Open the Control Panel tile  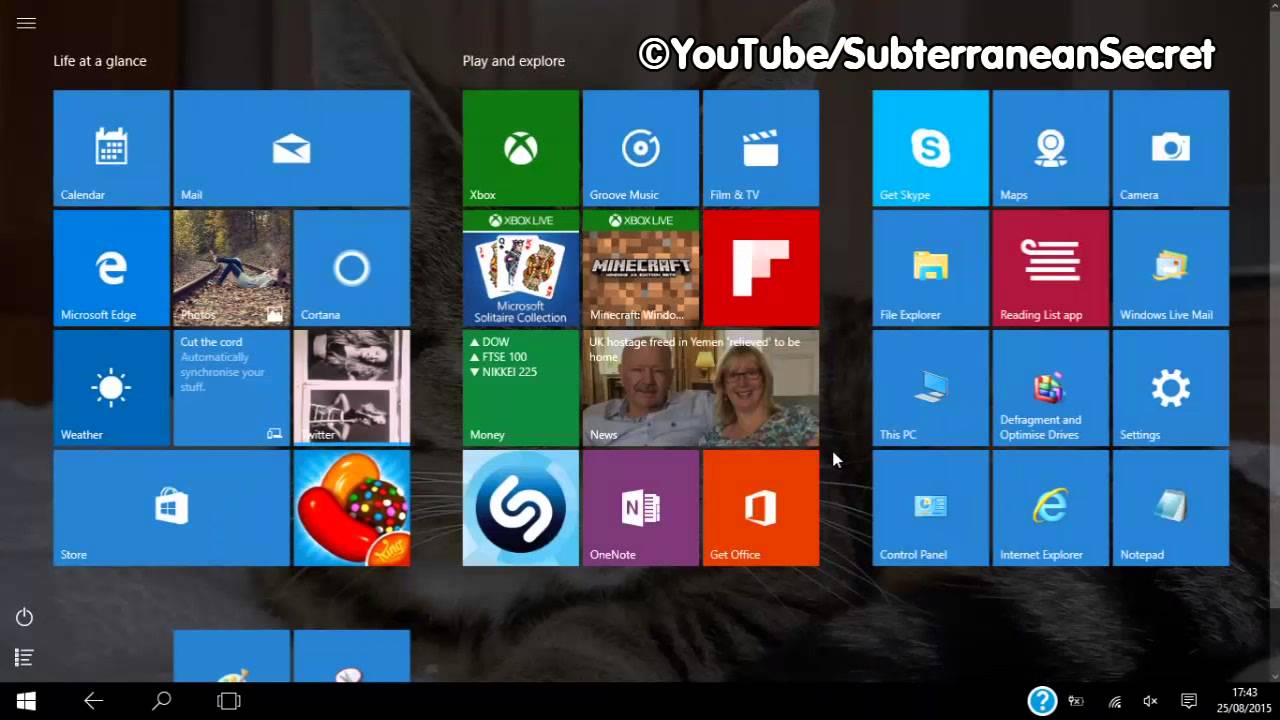coord(930,508)
